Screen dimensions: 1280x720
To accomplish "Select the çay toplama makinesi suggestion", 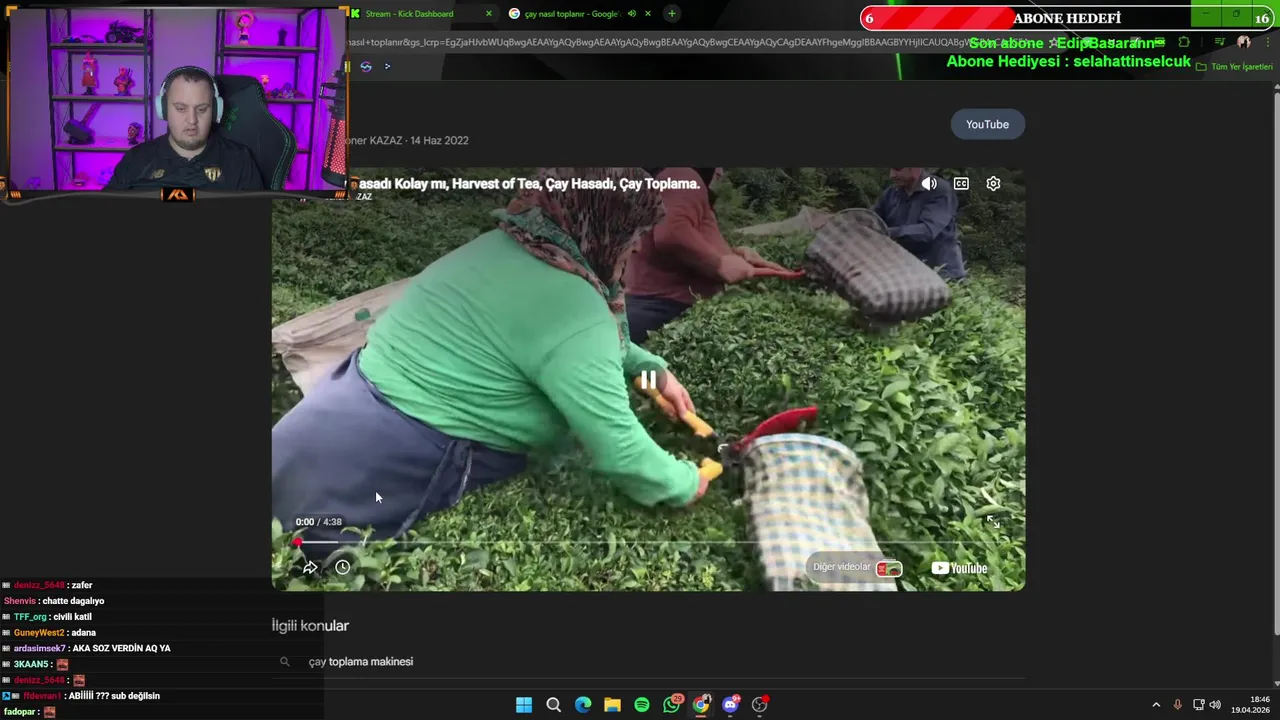I will (360, 661).
